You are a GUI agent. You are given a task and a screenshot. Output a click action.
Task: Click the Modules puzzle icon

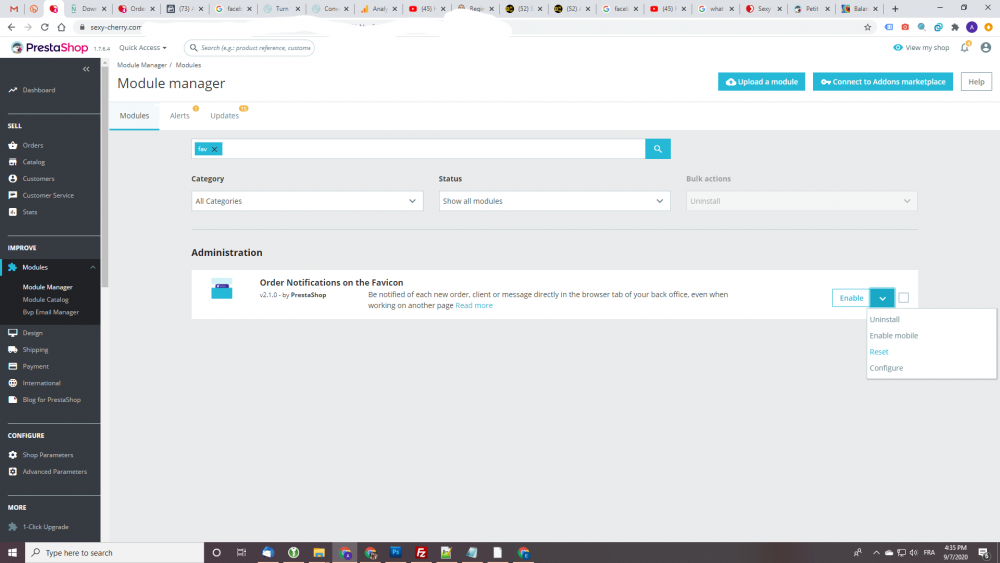click(13, 267)
